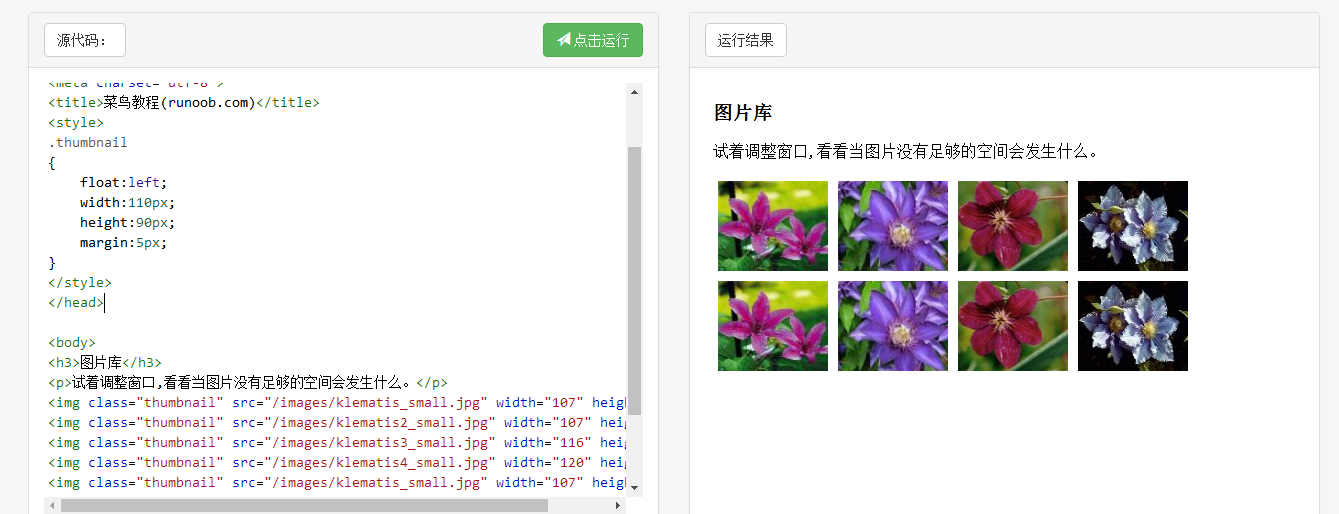
Task: Click the </head> tag line
Action: pyautogui.click(x=76, y=302)
